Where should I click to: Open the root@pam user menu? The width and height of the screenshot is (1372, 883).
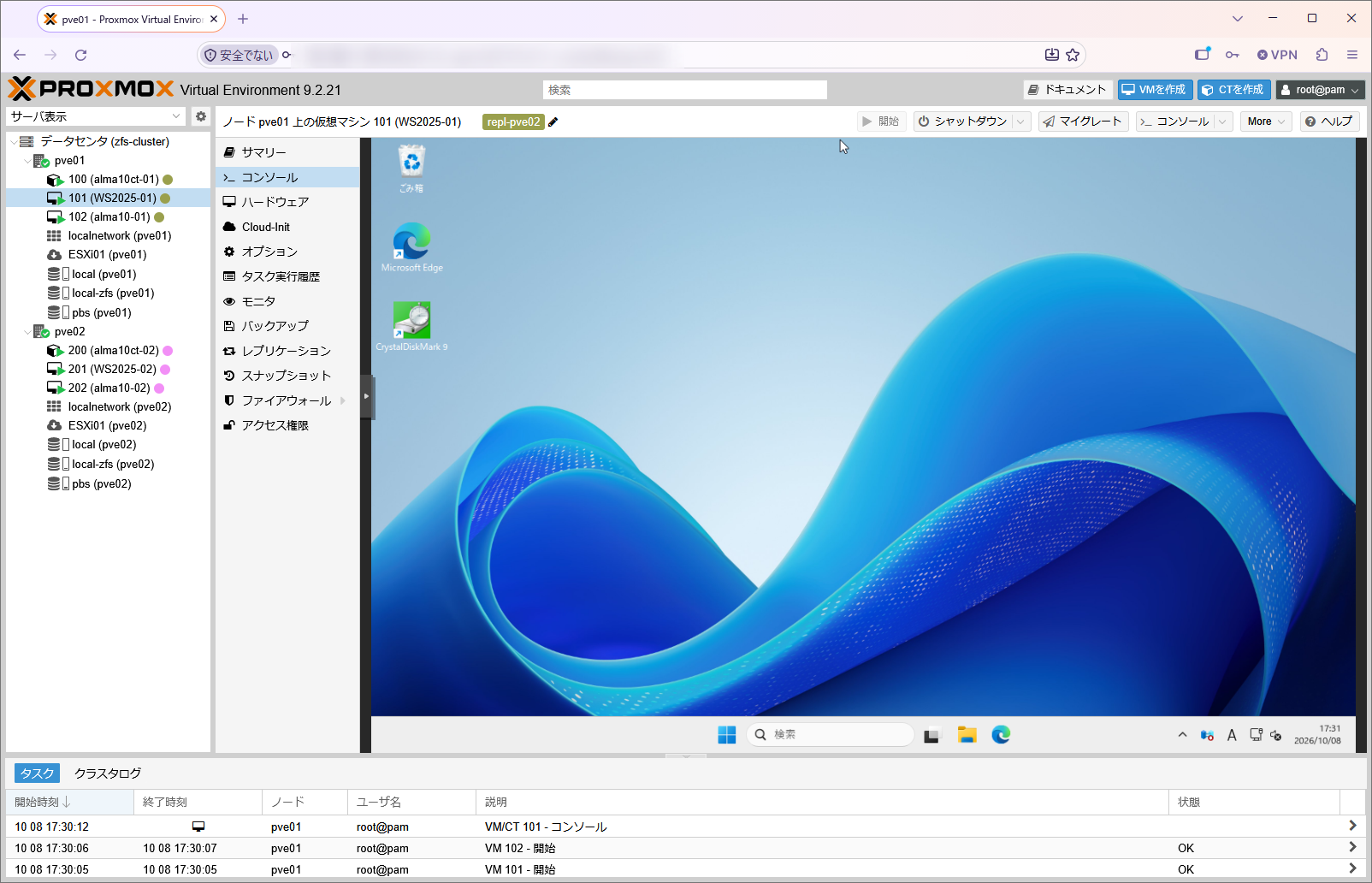coord(1321,90)
